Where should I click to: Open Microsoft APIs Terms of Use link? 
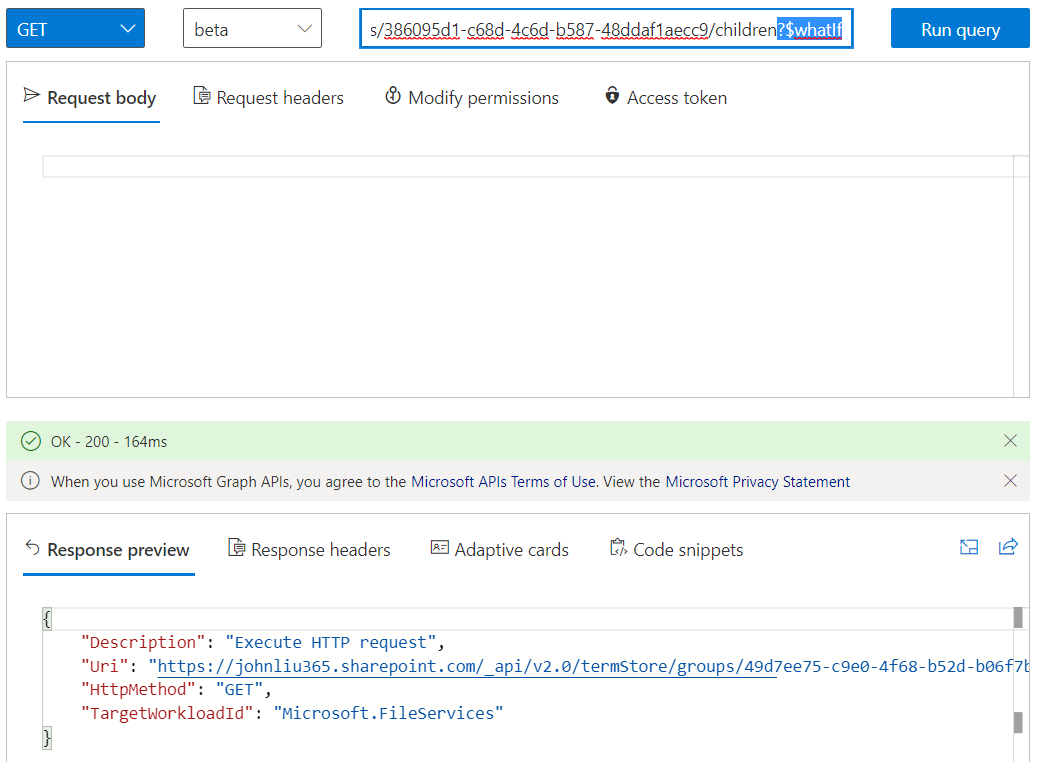pos(503,482)
